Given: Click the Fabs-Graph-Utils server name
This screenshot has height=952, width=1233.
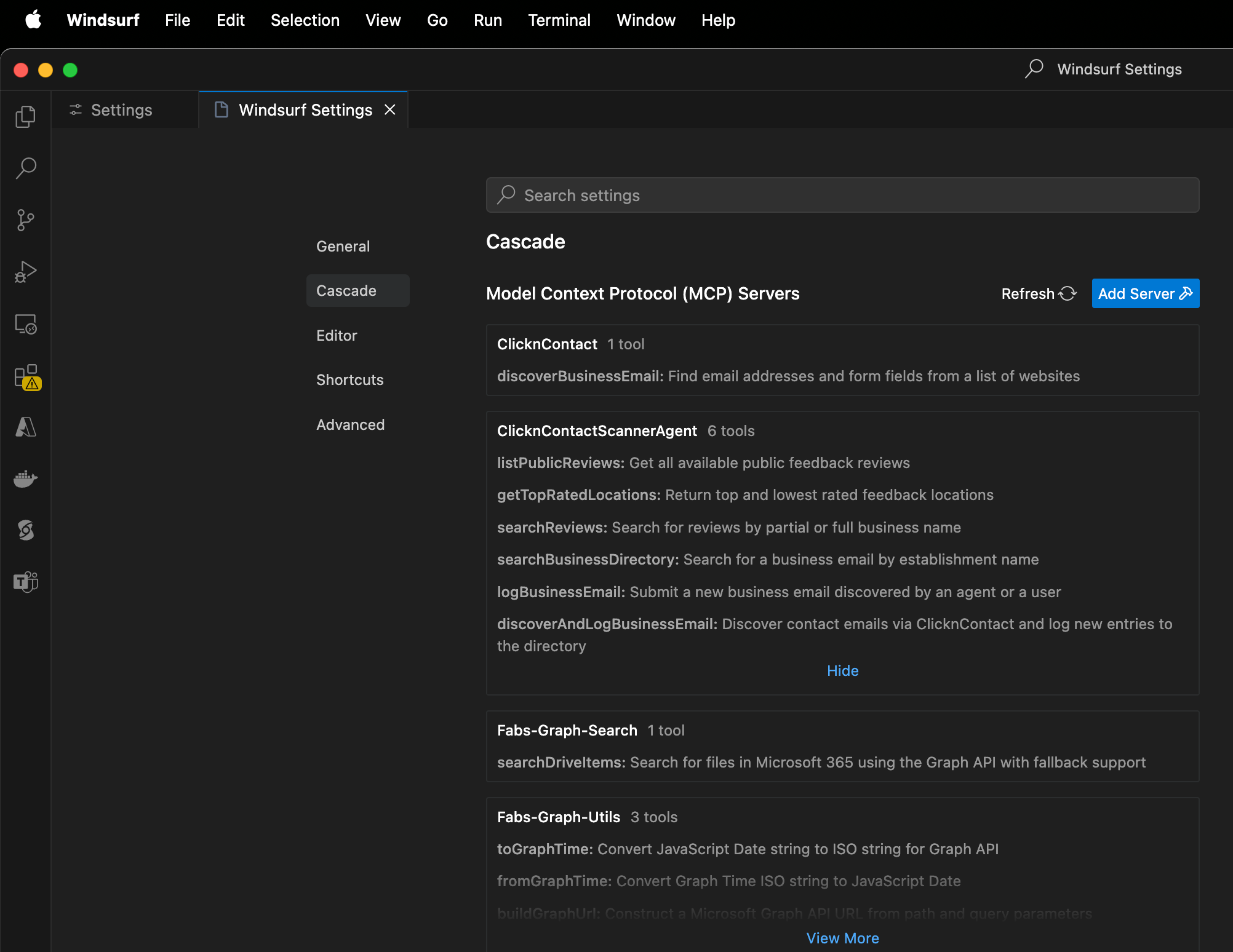Looking at the screenshot, I should [x=558, y=817].
